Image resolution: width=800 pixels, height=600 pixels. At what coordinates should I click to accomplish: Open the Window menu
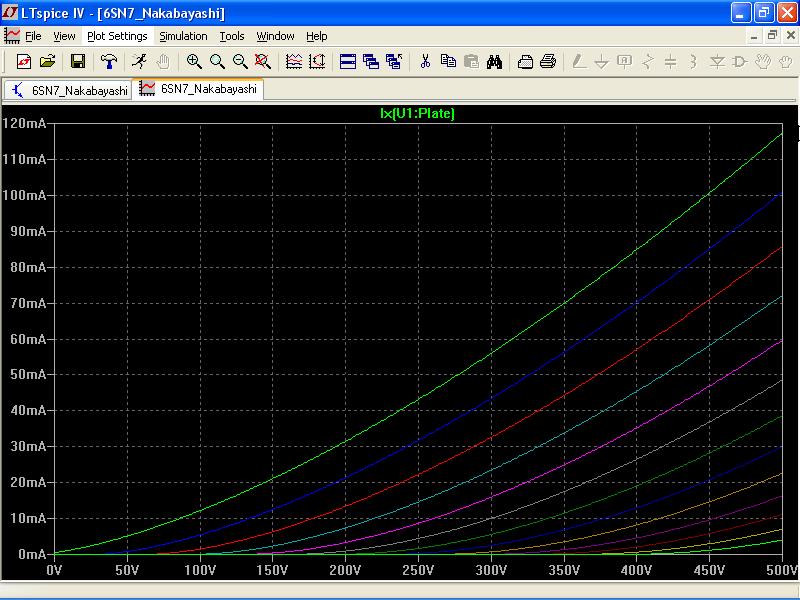coord(276,36)
